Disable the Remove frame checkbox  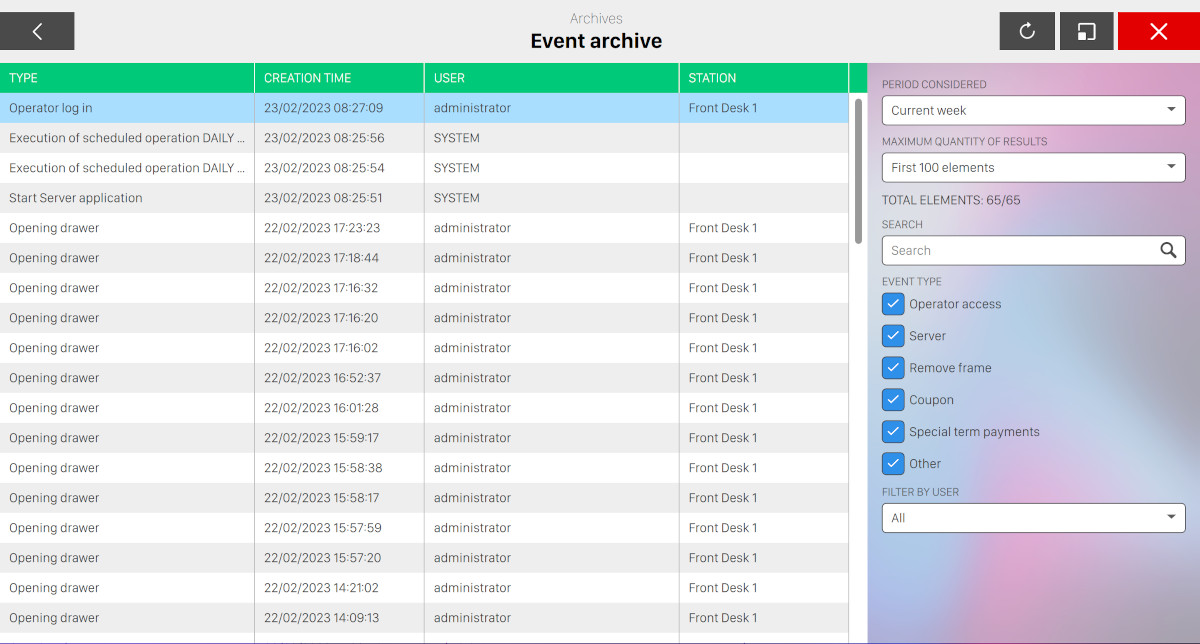tap(893, 368)
